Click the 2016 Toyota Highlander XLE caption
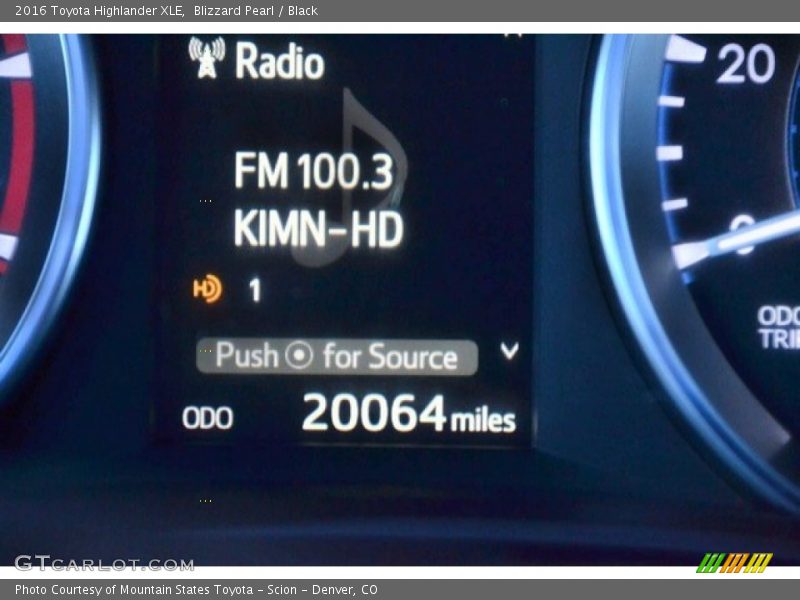 coord(99,11)
